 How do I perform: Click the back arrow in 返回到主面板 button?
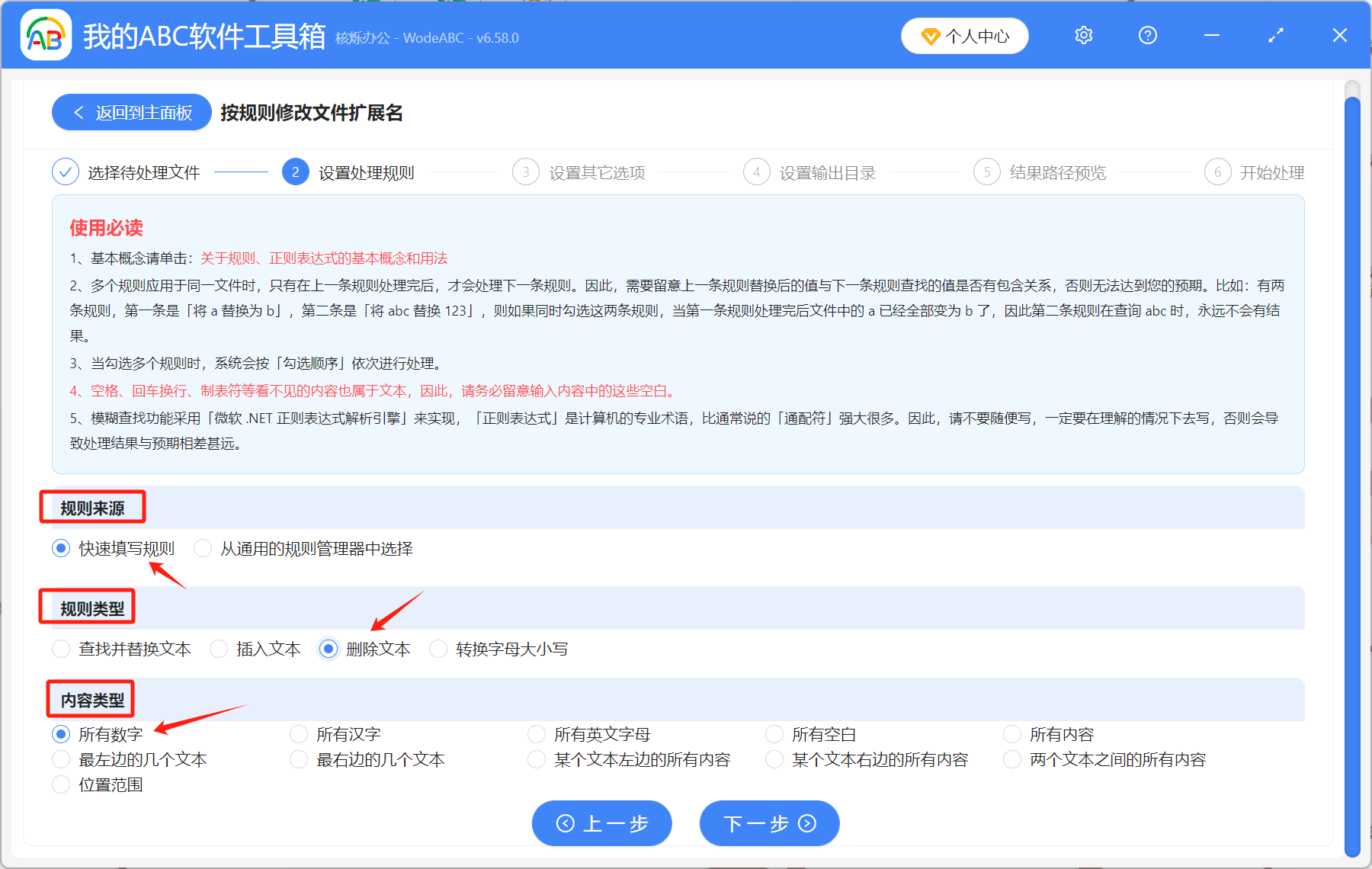(79, 112)
